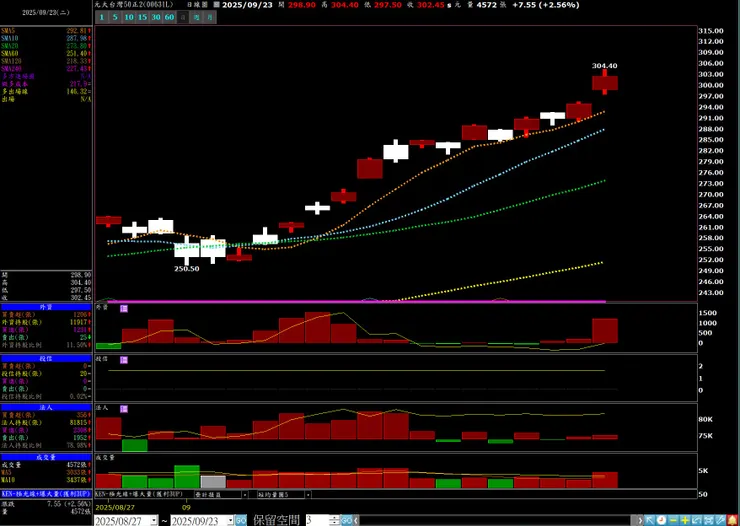Click the GO button after 保留空間 field
Viewport: 740px width, 526px height.
[346, 520]
